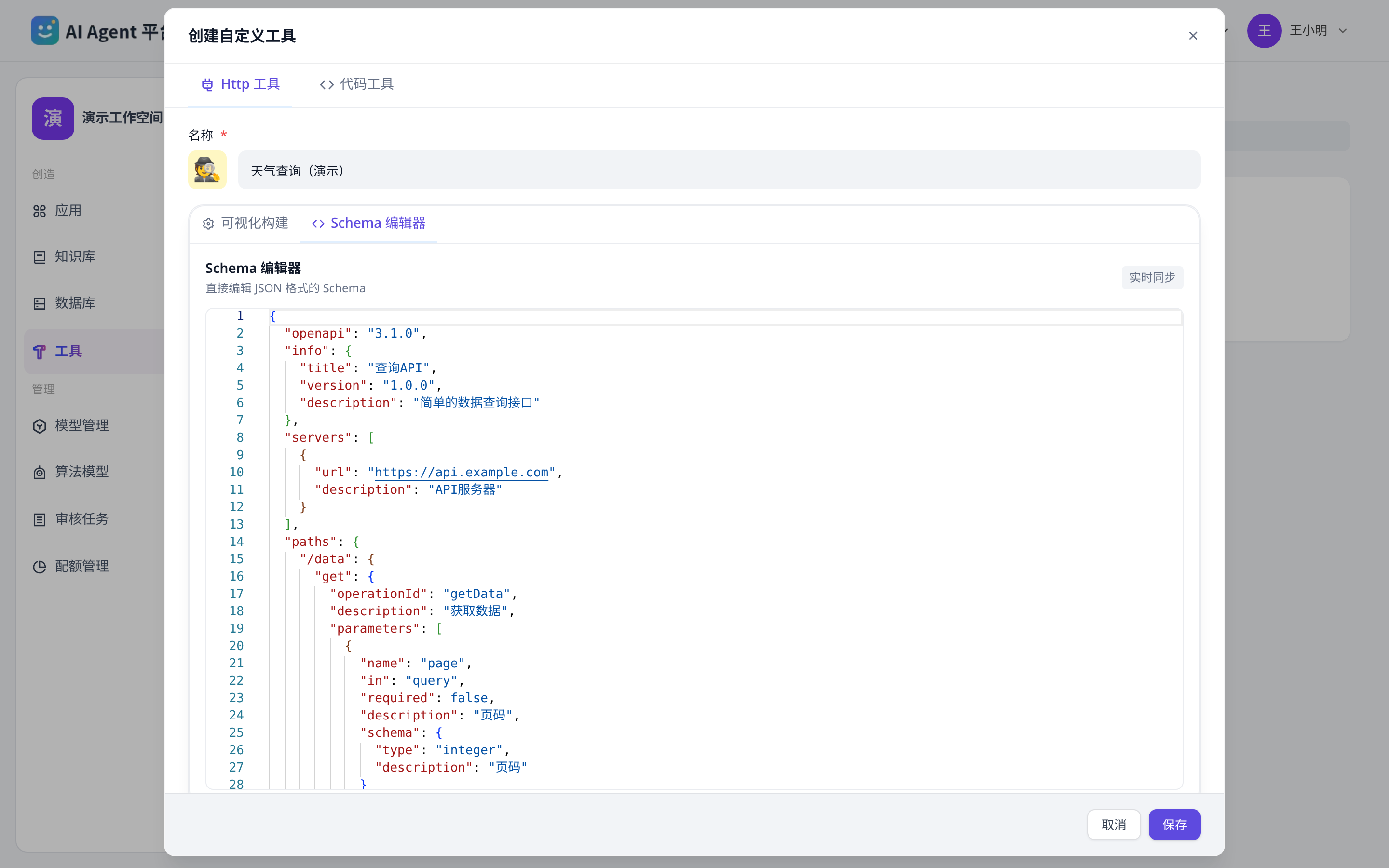This screenshot has width=1389, height=868.
Task: Open 数据库 in the sidebar
Action: [94, 303]
